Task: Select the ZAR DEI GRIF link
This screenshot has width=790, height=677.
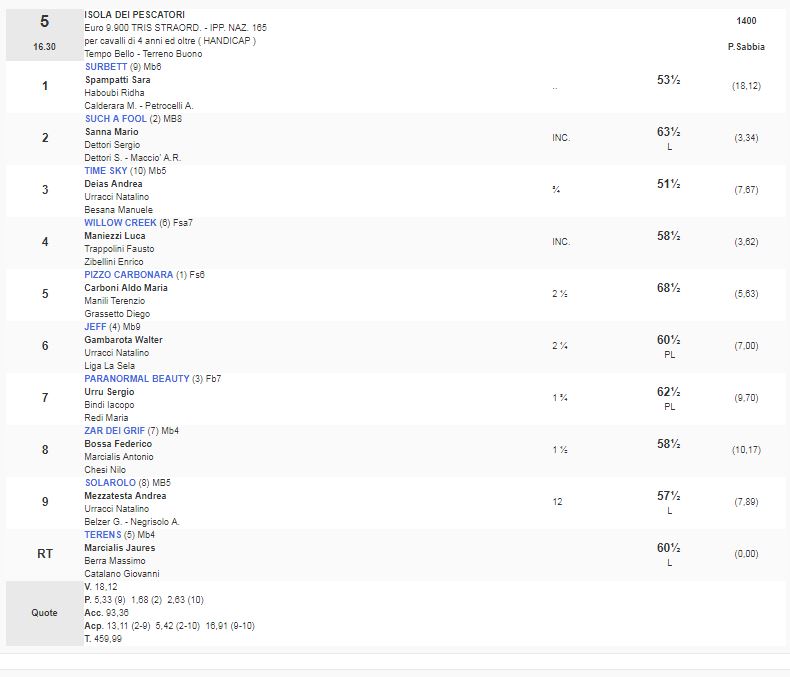Action: 115,431
